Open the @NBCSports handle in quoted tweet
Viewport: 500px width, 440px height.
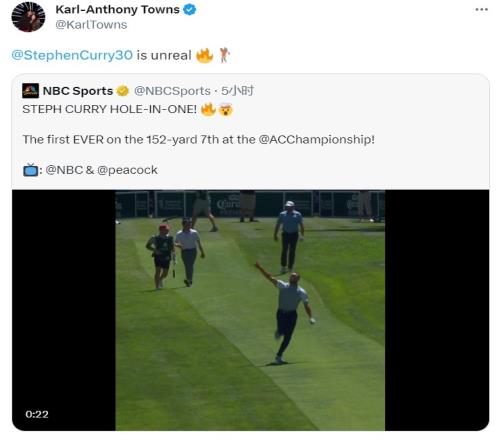point(172,91)
